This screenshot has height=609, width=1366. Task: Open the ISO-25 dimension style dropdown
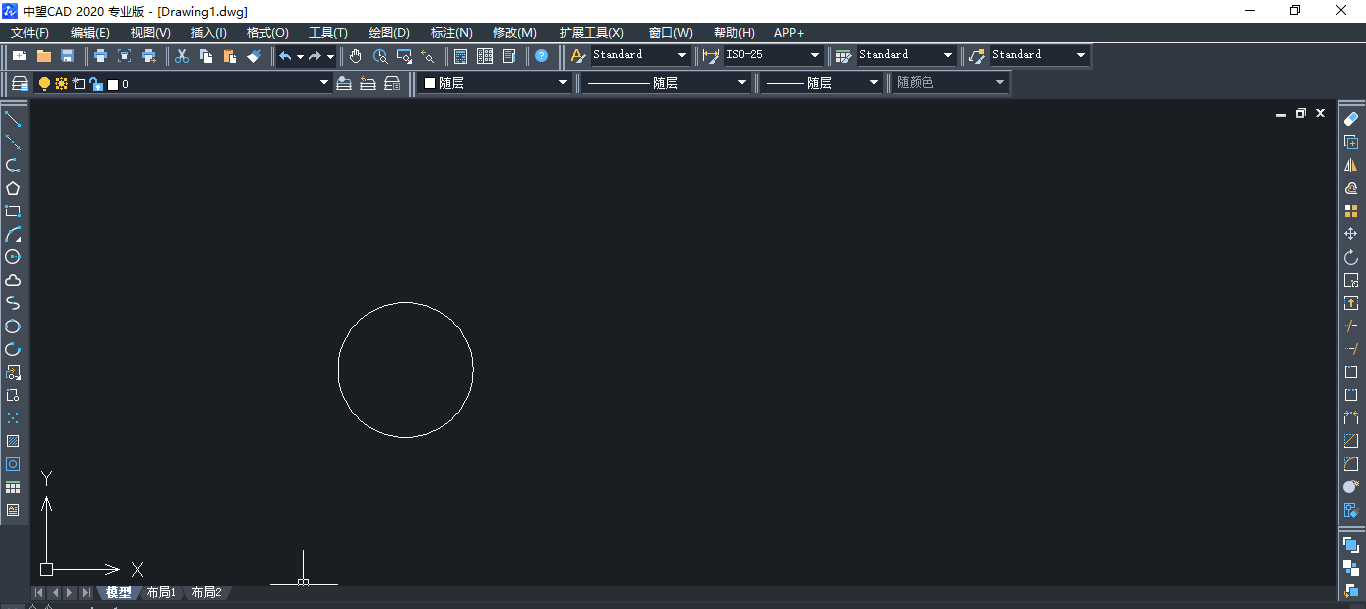point(815,56)
